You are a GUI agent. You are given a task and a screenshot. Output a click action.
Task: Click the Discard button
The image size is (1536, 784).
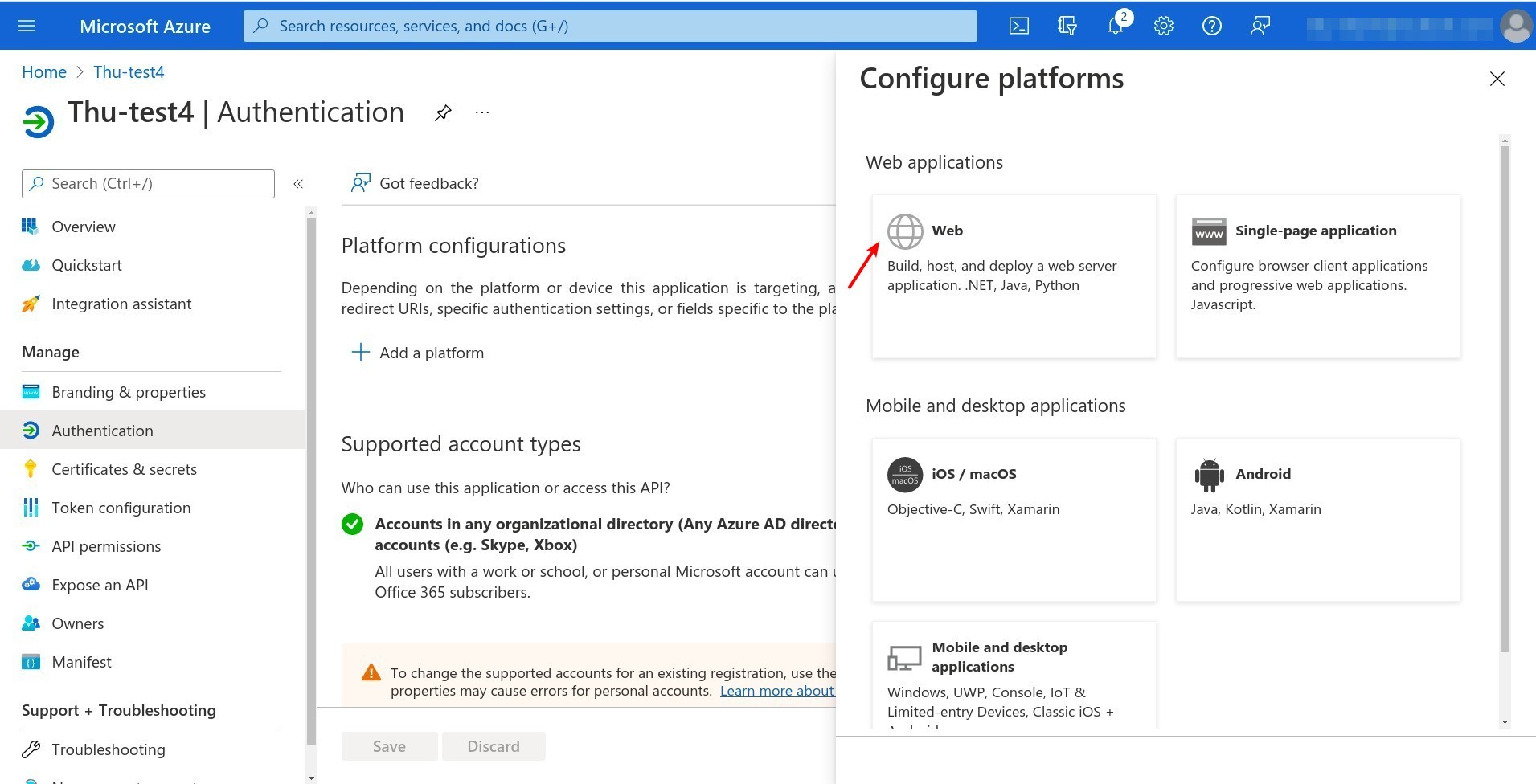[x=494, y=746]
